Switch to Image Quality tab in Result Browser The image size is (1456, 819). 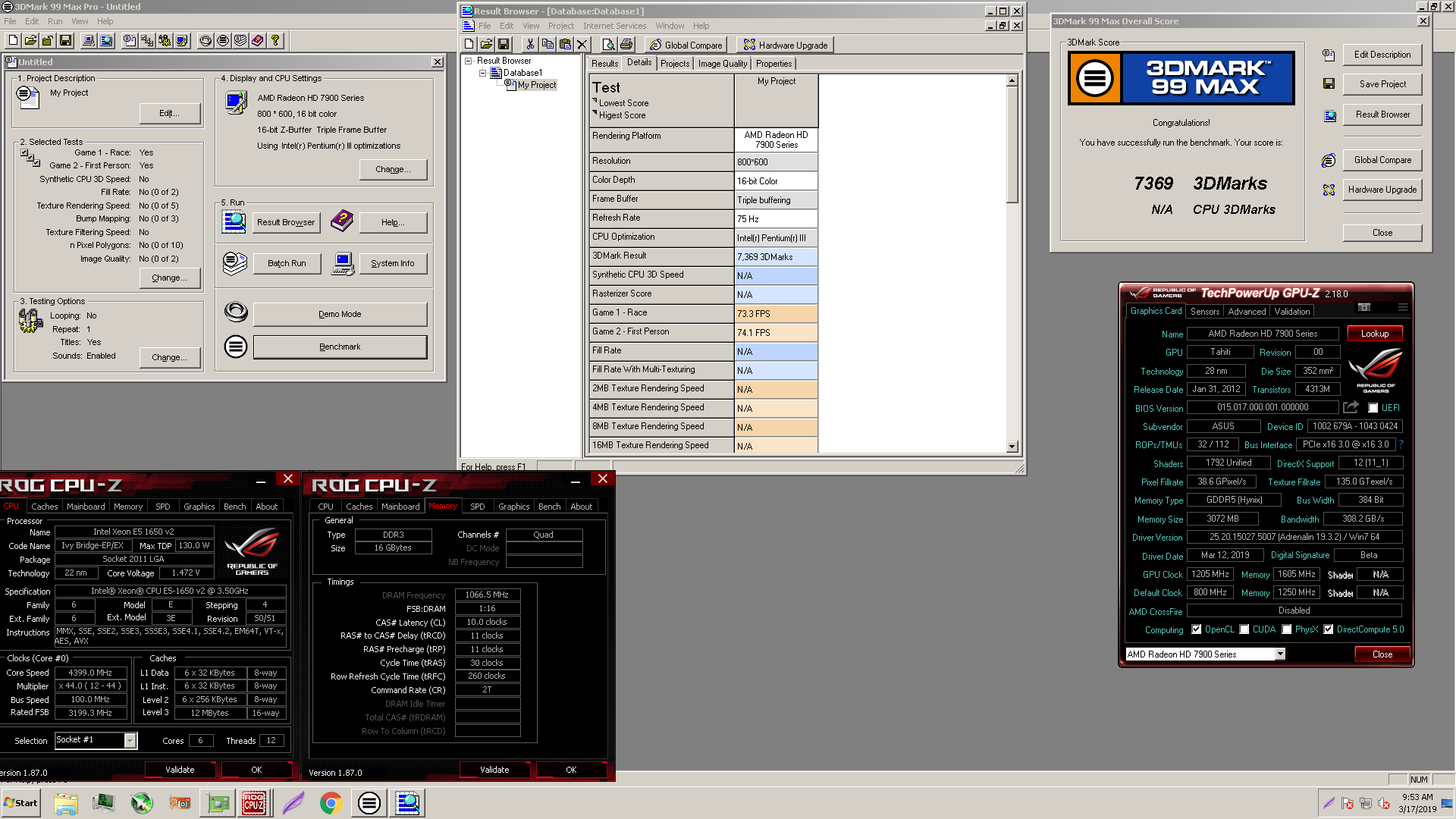pyautogui.click(x=723, y=64)
